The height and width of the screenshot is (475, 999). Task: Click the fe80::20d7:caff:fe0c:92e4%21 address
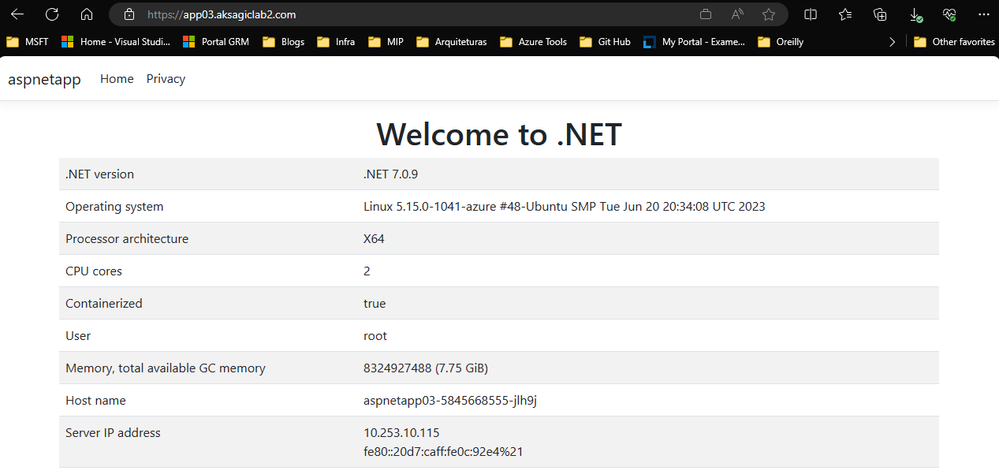click(x=443, y=452)
